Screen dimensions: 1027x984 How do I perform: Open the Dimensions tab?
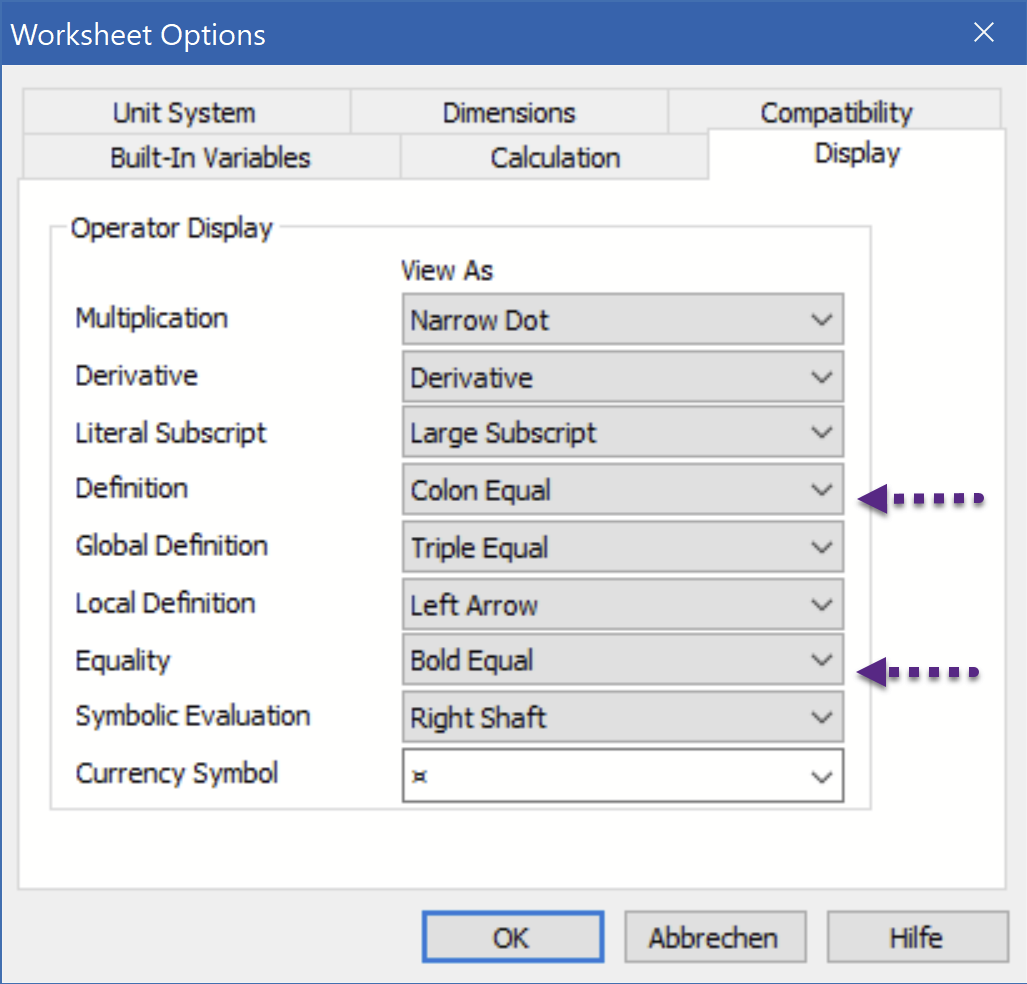click(x=508, y=113)
